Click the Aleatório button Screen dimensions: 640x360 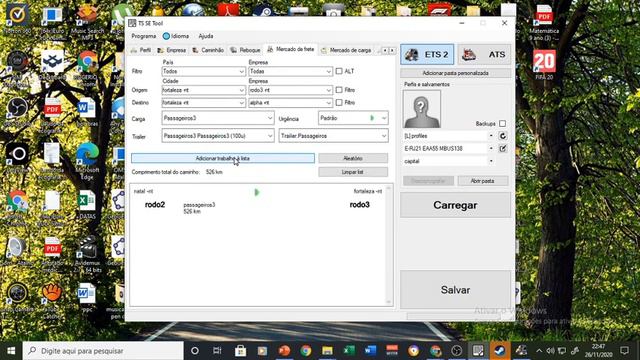coord(353,158)
